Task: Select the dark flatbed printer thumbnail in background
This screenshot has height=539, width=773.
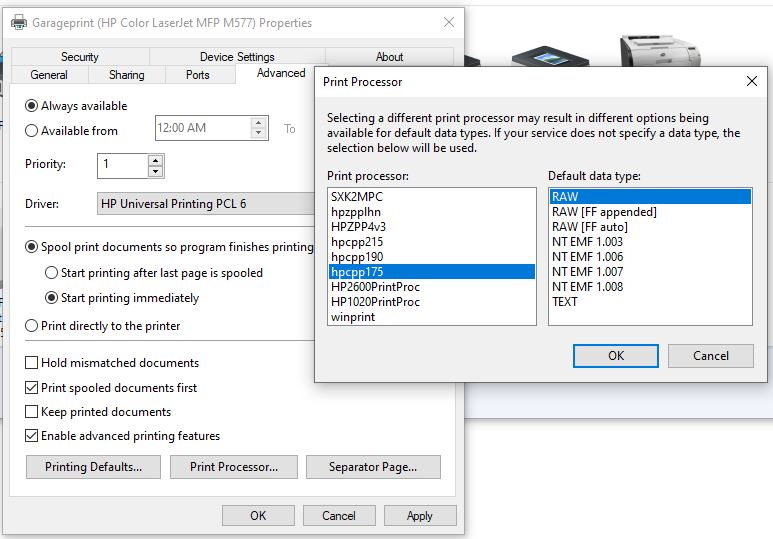Action: coord(550,56)
